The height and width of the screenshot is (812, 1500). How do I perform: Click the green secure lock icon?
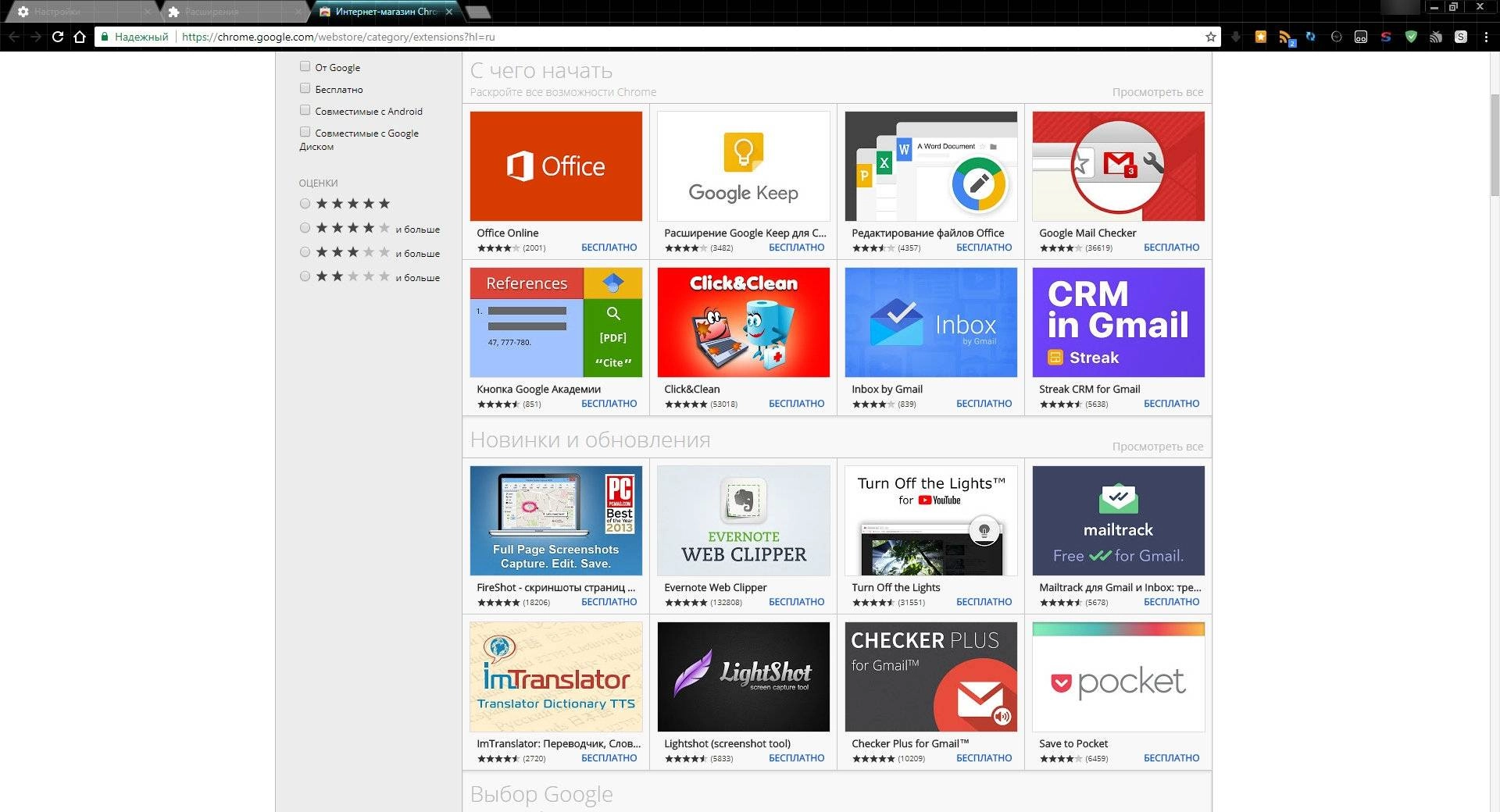click(x=105, y=37)
